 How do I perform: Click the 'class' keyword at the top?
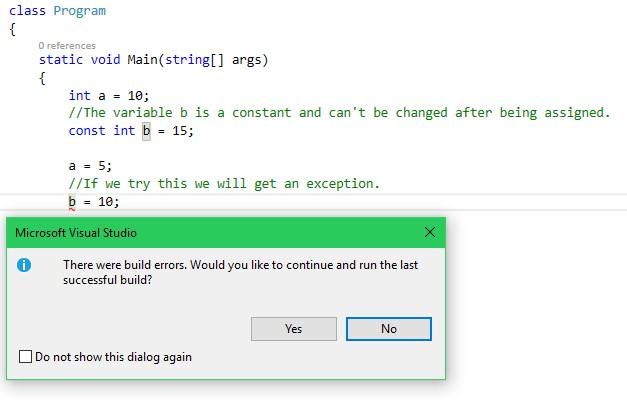(x=27, y=11)
